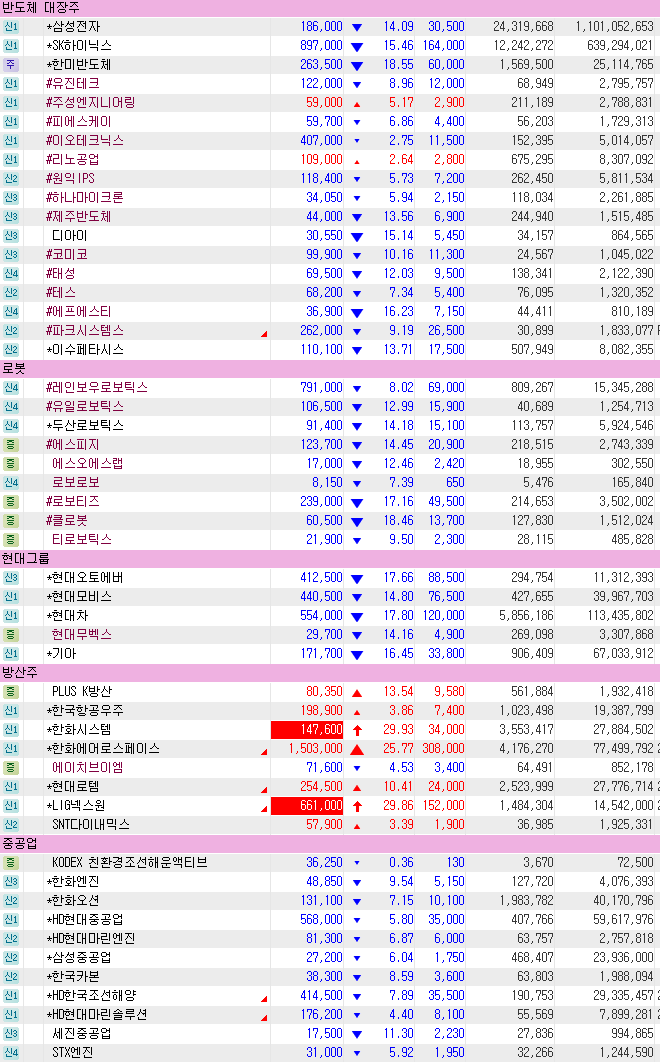The height and width of the screenshot is (1062, 660).
Task: Open the *삼성전자 stock name
Action: pos(73,26)
